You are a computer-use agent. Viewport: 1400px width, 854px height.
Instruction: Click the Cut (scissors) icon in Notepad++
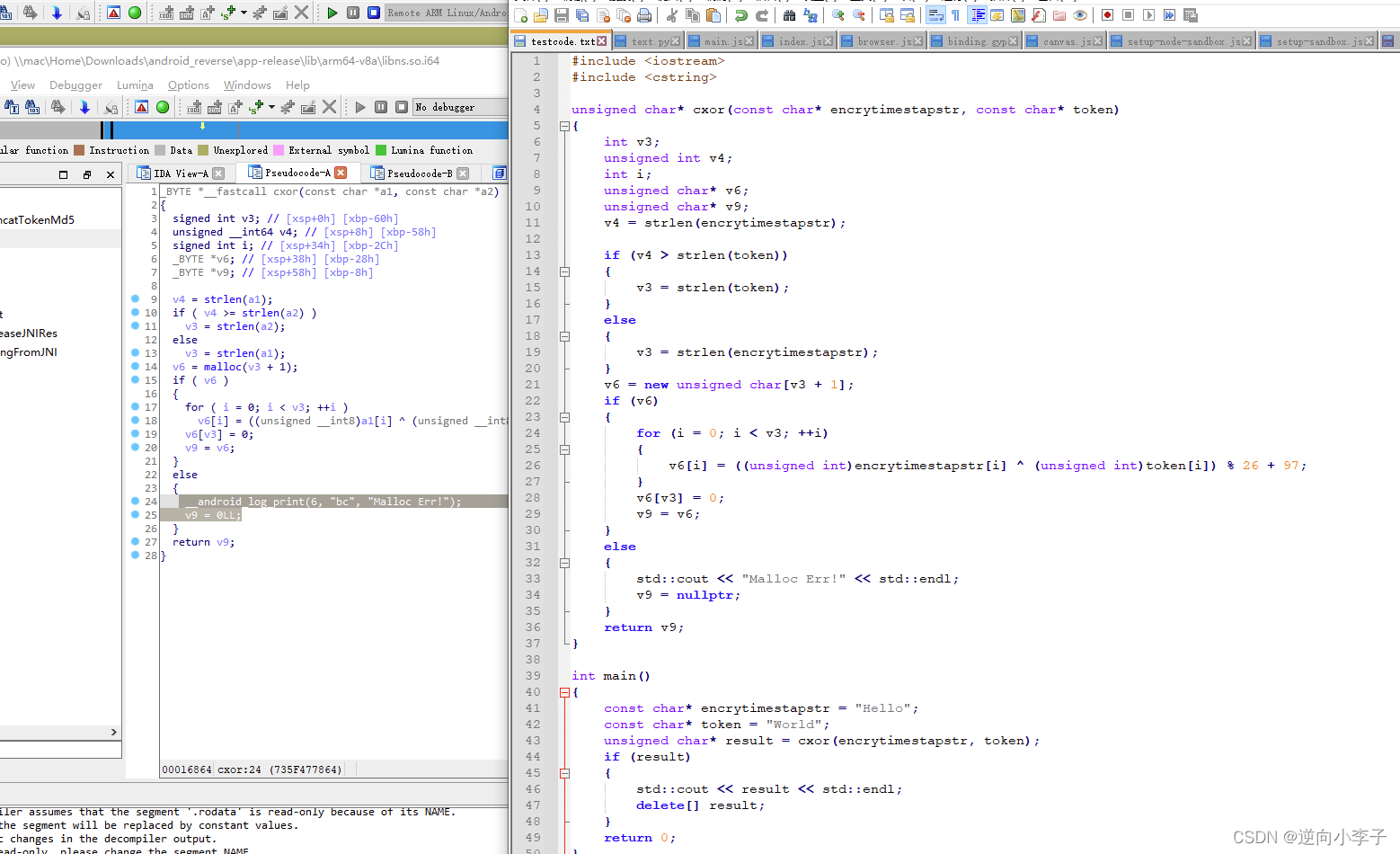point(671,15)
